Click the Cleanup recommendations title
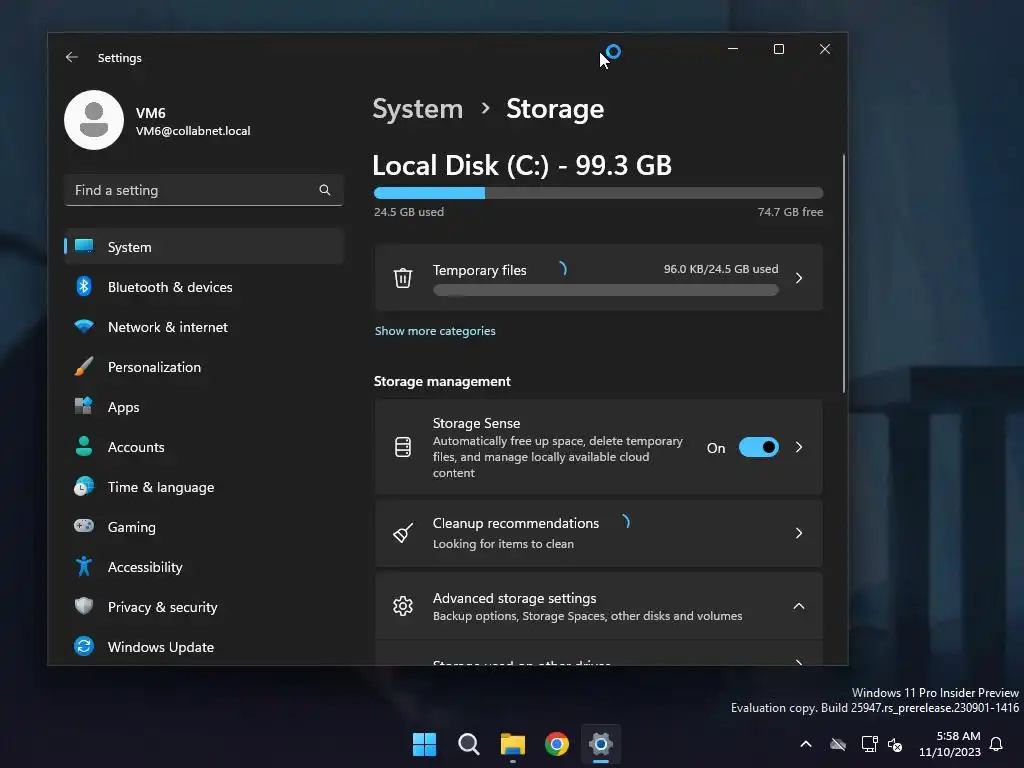The image size is (1024, 768). click(515, 523)
